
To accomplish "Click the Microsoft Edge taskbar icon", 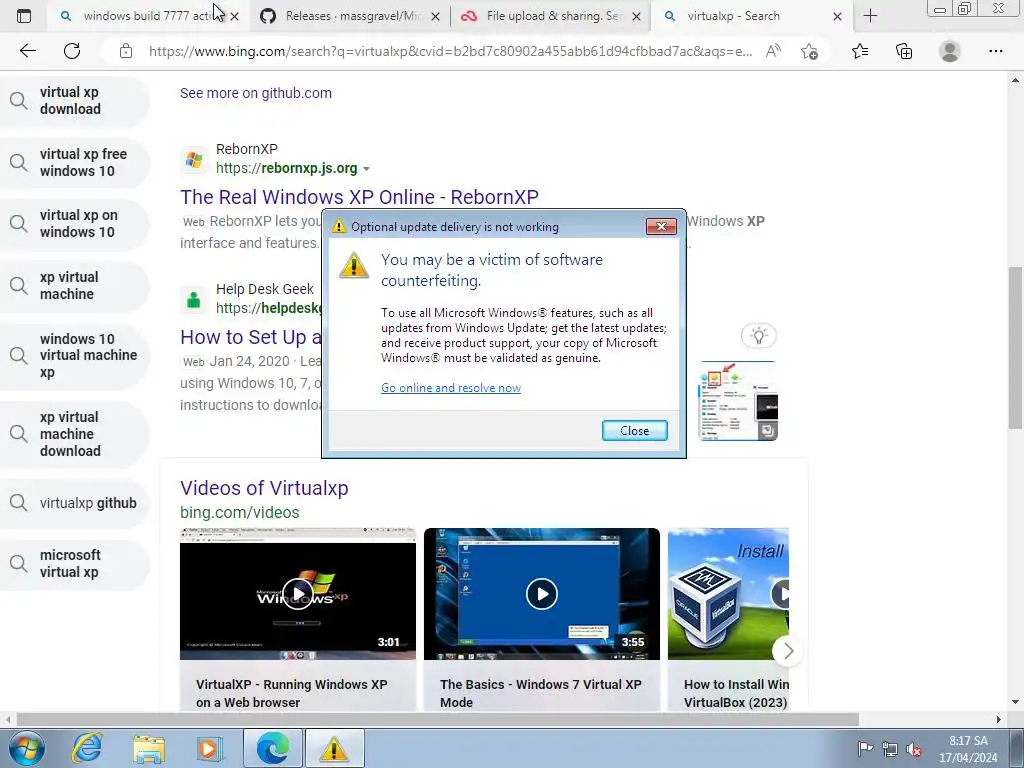I will (x=272, y=748).
